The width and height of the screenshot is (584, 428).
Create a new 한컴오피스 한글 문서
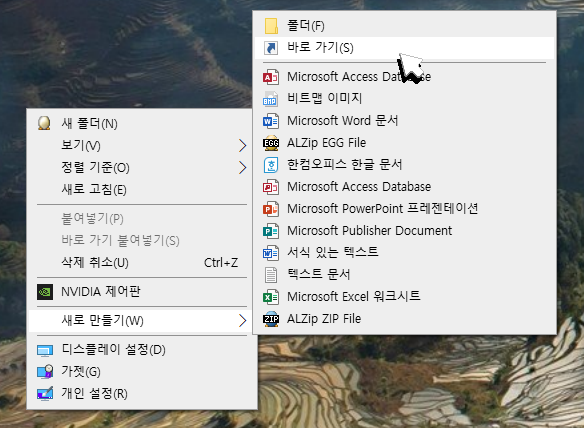(404, 165)
